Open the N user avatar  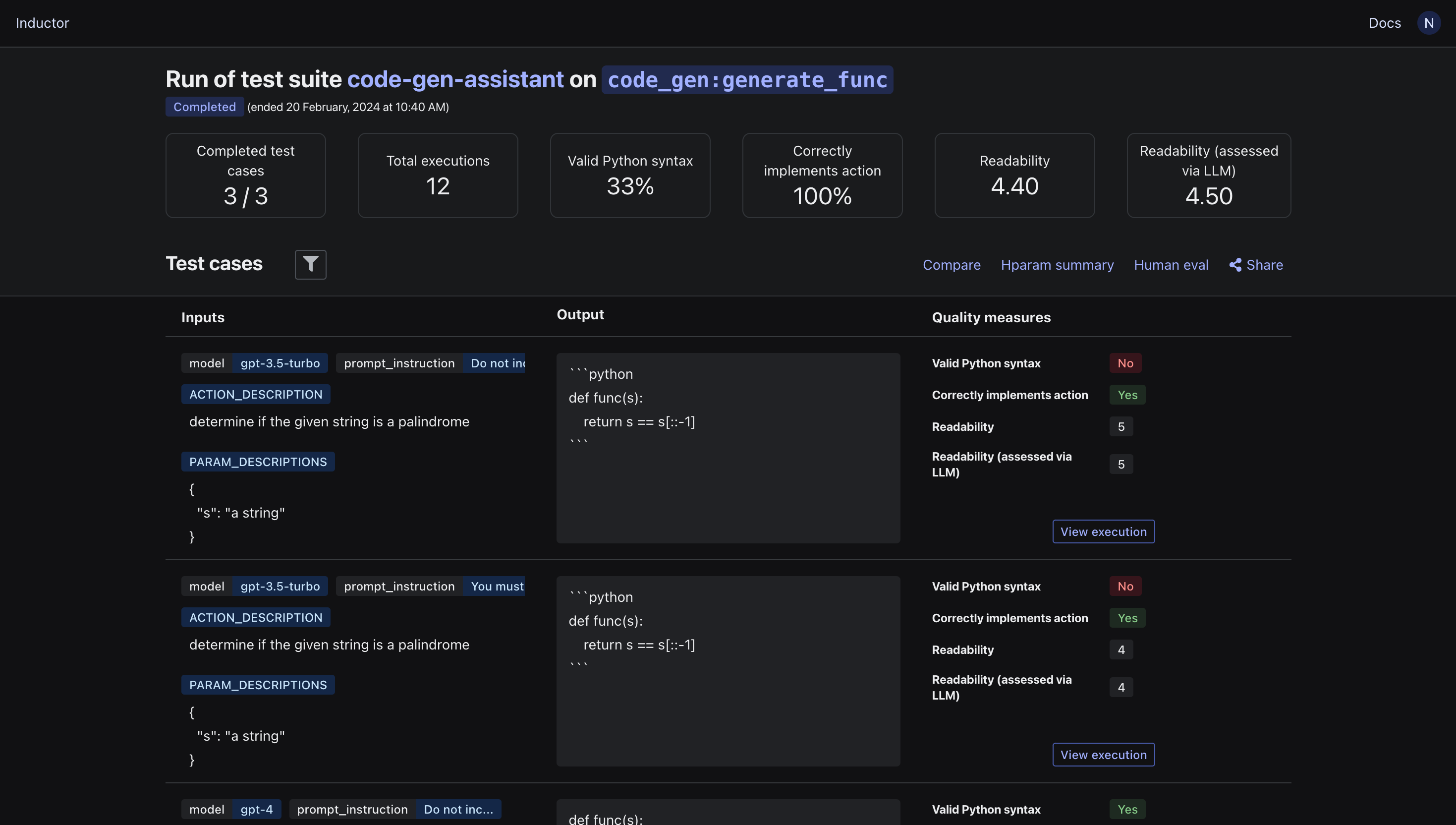coord(1428,23)
